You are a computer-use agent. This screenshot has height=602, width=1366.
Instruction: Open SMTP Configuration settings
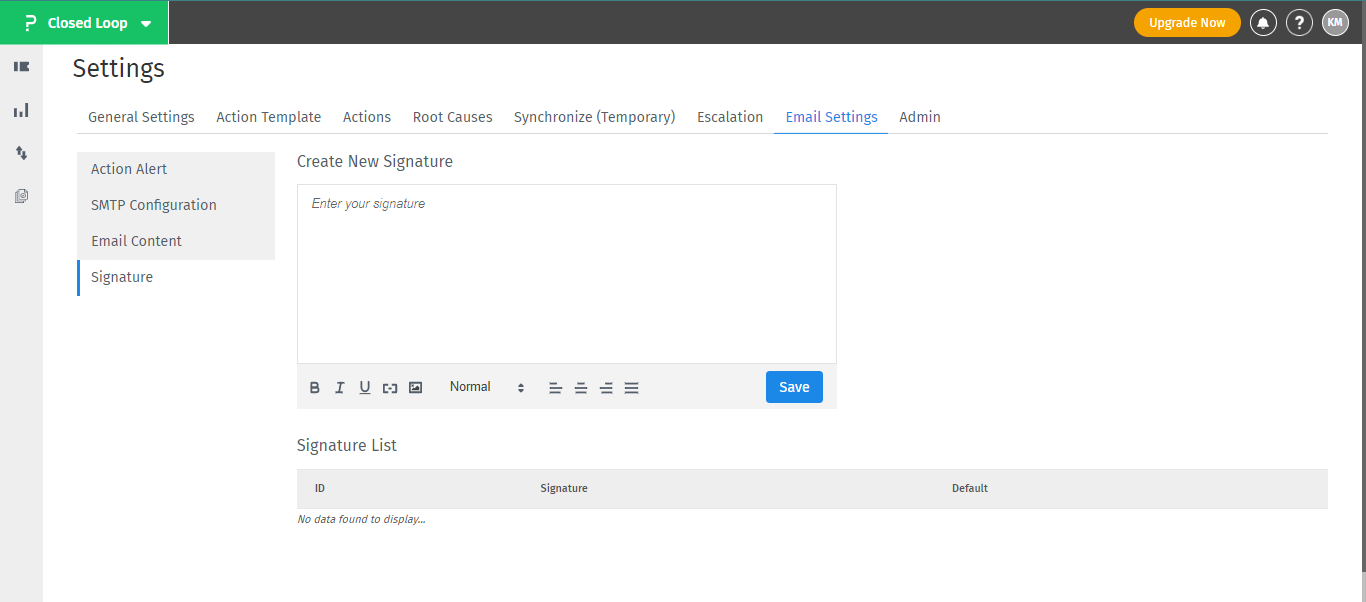tap(176, 205)
